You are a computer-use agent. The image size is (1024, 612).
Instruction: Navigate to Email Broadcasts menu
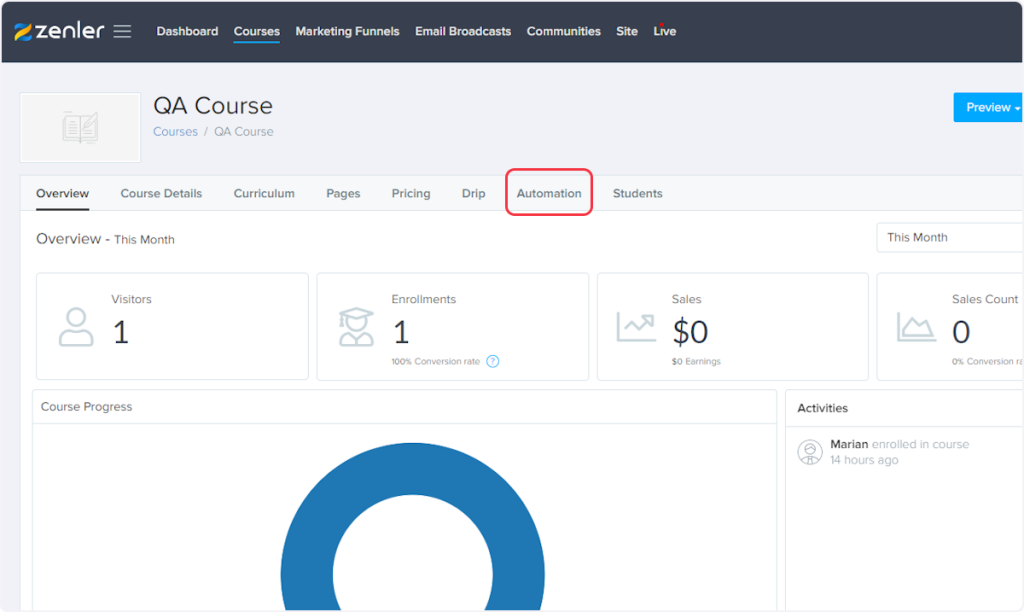point(463,31)
